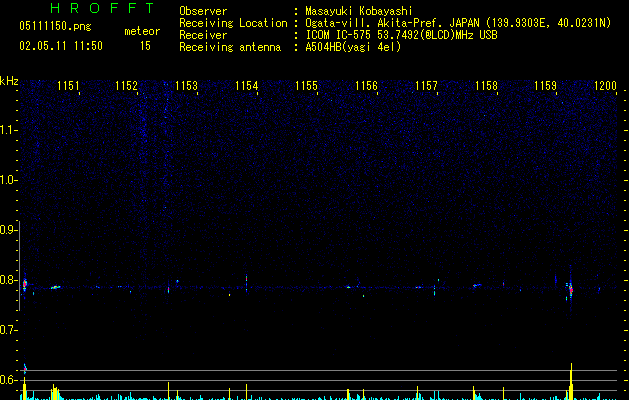Click the 1152 time marker

point(126,86)
